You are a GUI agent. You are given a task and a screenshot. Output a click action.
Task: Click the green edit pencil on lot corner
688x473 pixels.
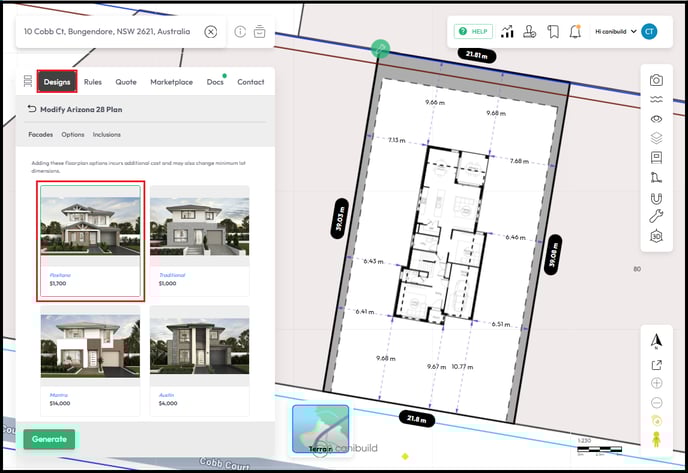tap(380, 49)
